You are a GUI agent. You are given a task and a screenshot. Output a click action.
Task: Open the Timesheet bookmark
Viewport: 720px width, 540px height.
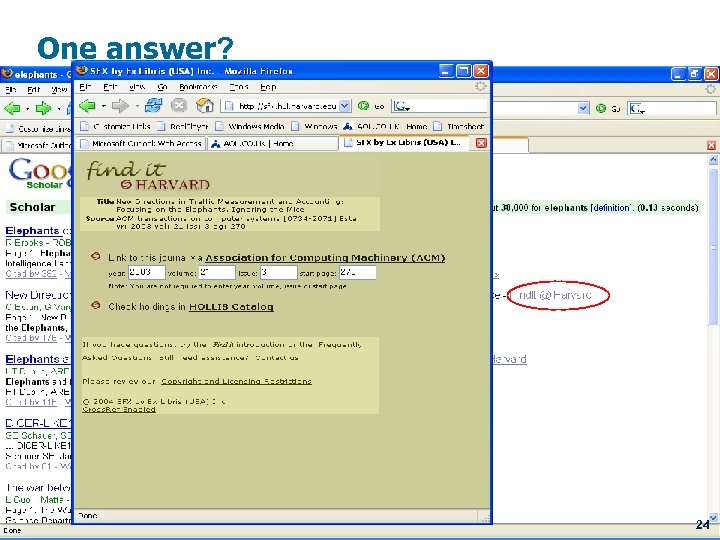pyautogui.click(x=459, y=126)
